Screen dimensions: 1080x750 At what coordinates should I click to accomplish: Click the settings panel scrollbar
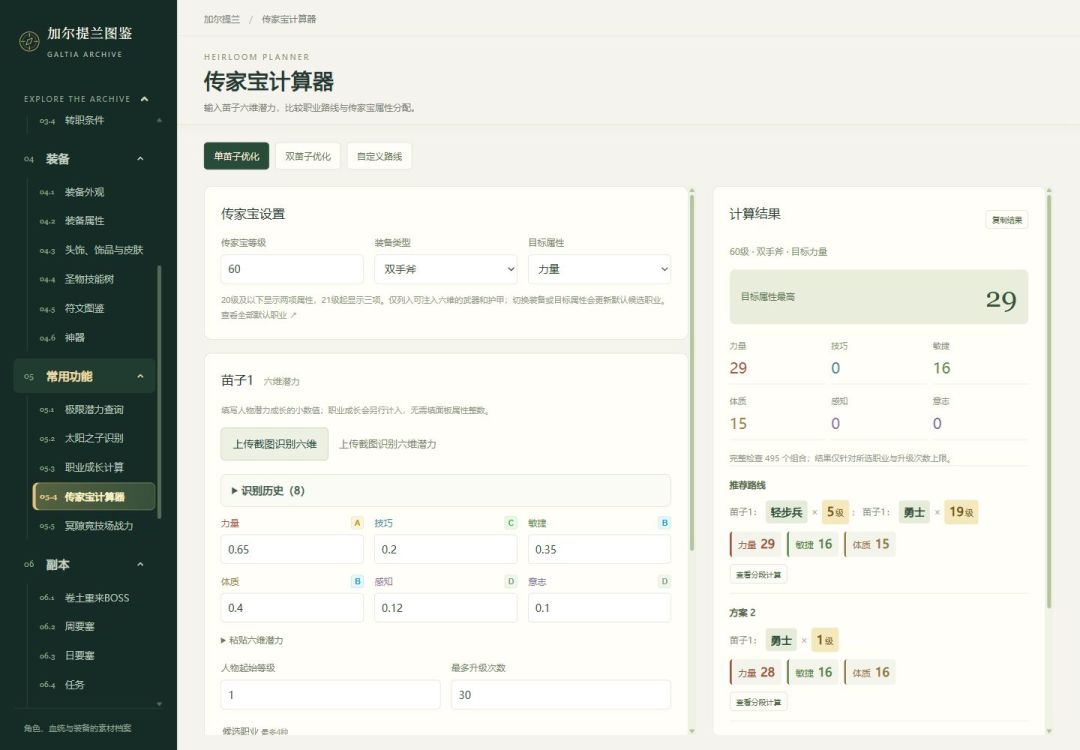[692, 373]
